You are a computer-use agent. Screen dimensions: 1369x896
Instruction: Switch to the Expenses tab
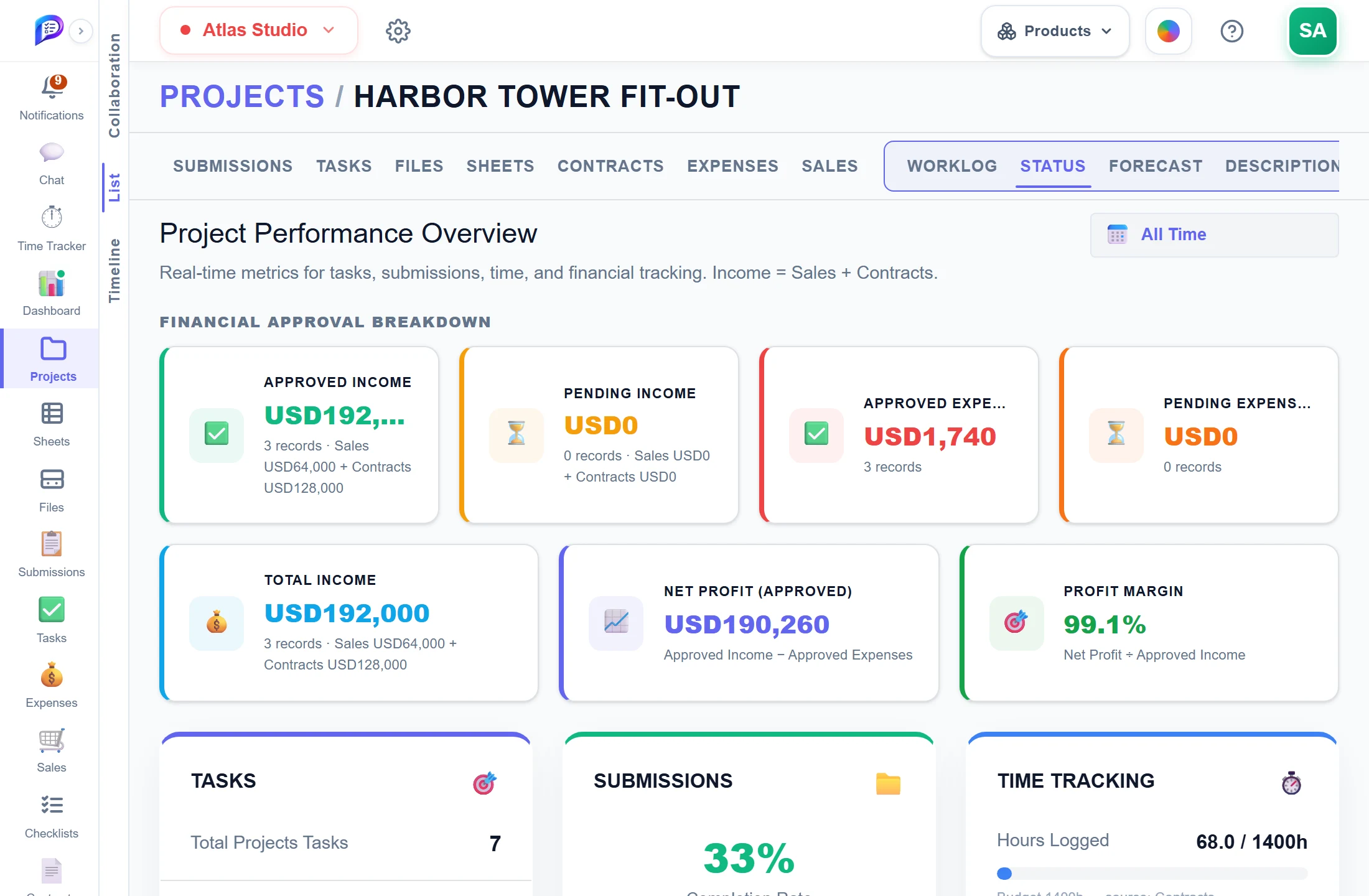click(732, 166)
